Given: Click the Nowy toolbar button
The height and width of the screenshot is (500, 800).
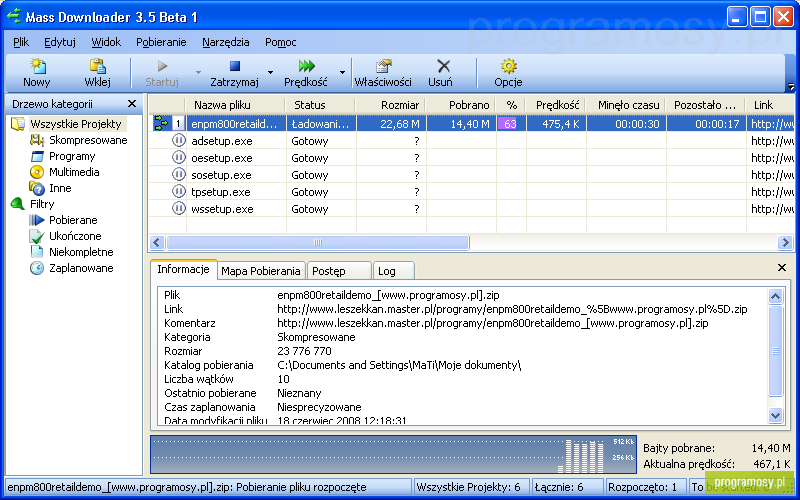Looking at the screenshot, I should point(37,73).
